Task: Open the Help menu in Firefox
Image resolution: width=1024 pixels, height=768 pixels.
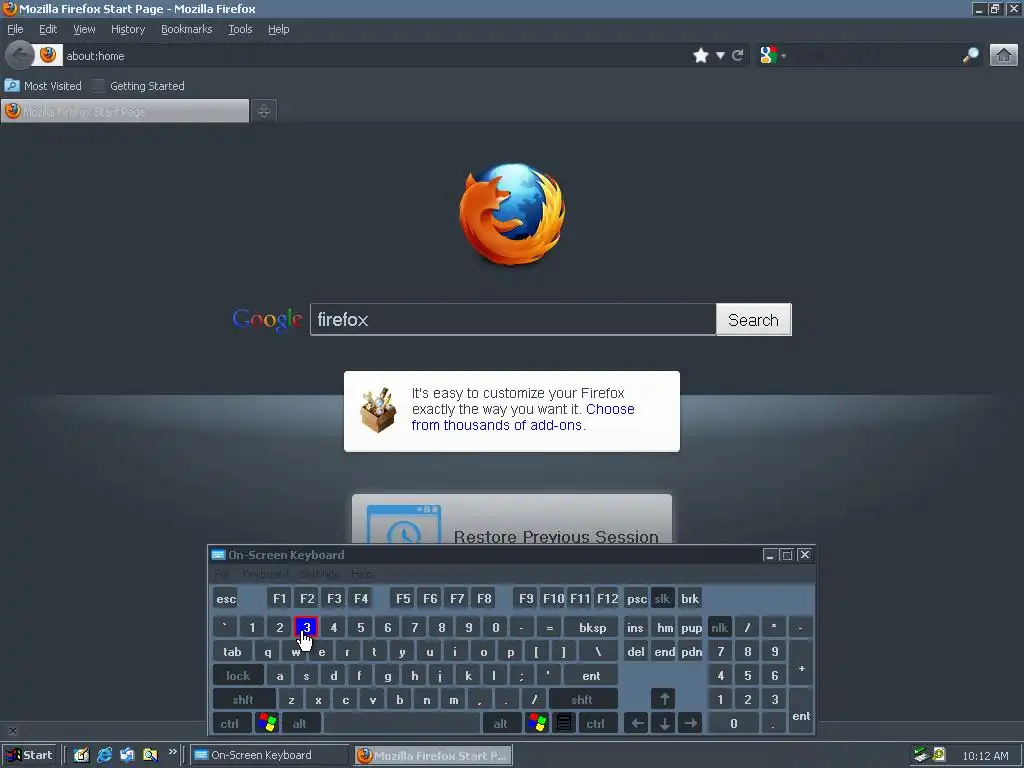Action: coord(278,29)
